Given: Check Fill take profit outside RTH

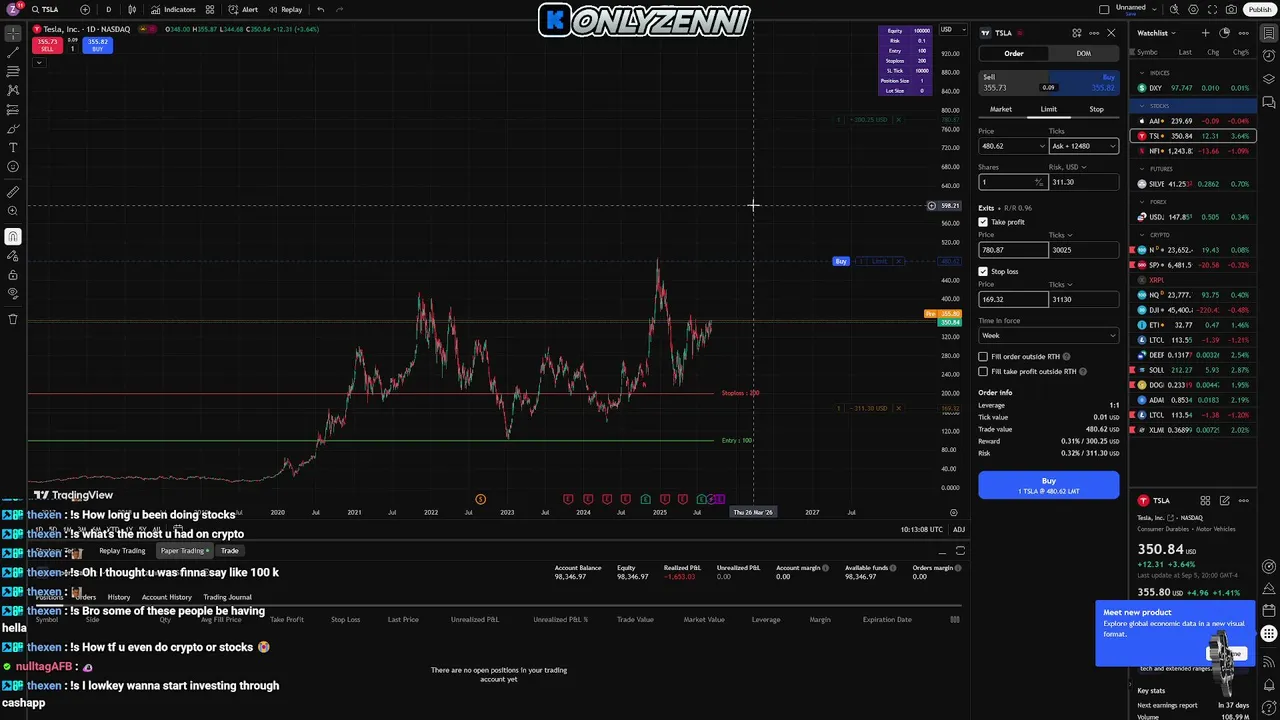Looking at the screenshot, I should pyautogui.click(x=983, y=372).
